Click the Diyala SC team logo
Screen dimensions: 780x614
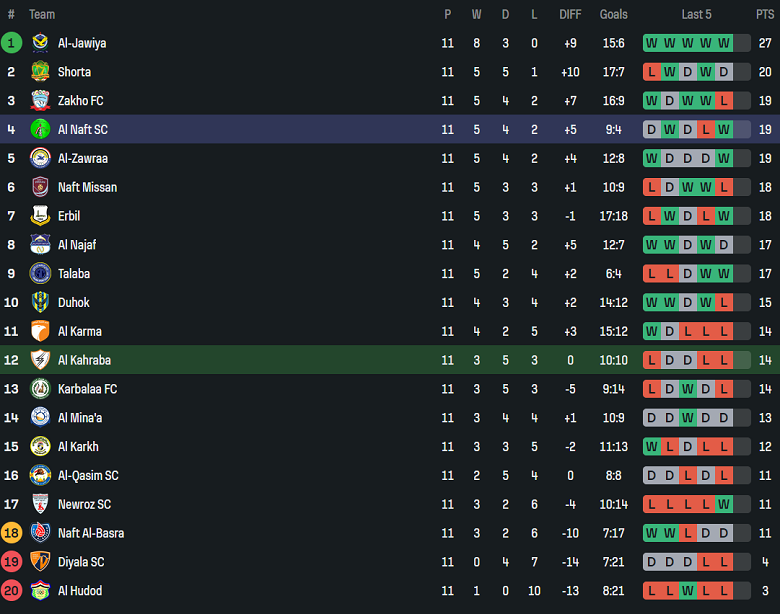[40, 562]
